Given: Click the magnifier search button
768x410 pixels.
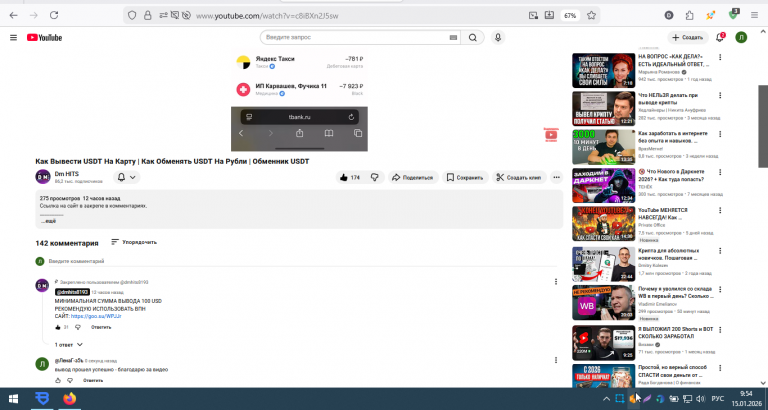Looking at the screenshot, I should pos(473,37).
